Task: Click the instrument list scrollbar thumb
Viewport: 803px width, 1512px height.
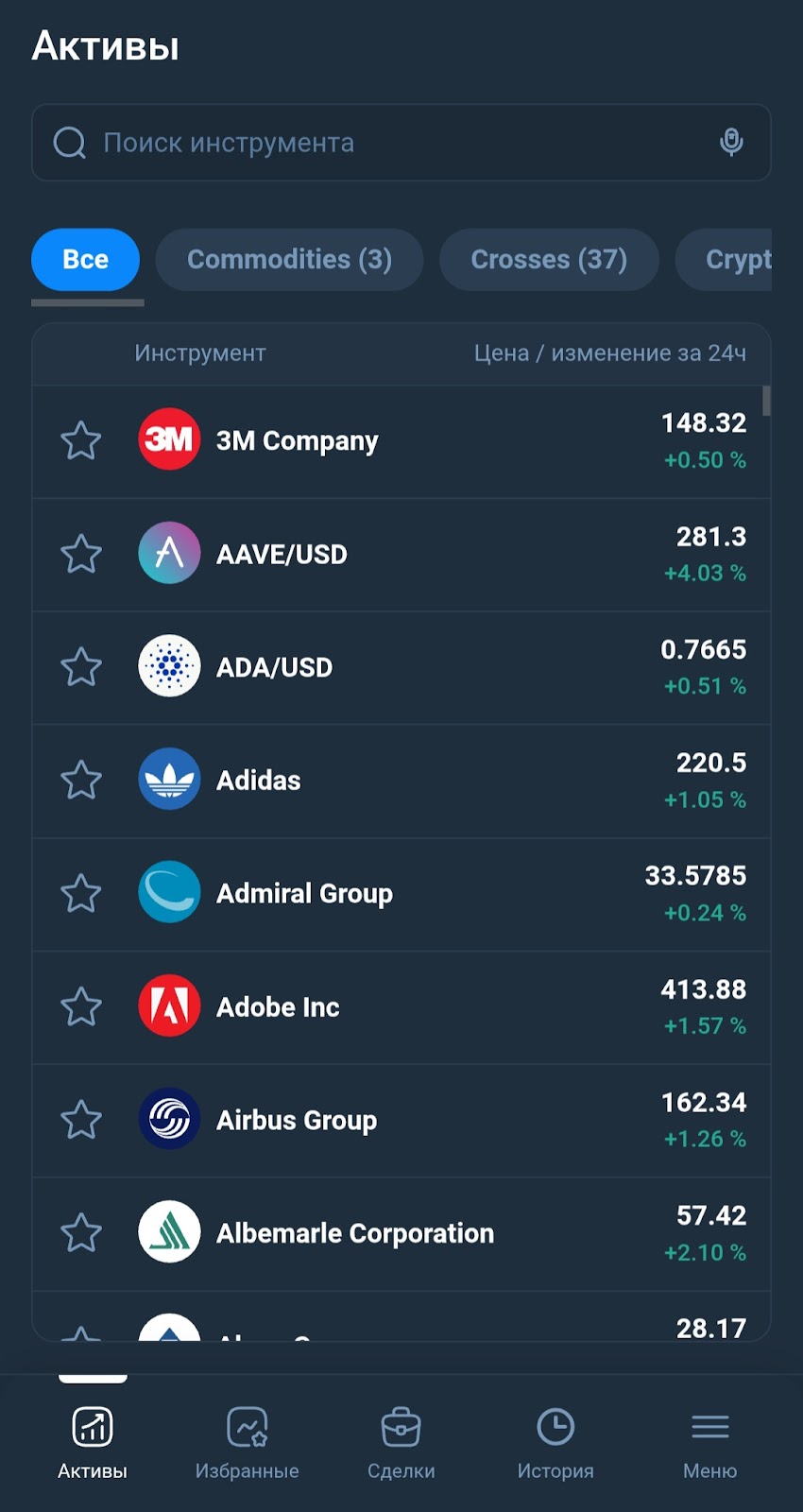Action: click(x=766, y=401)
